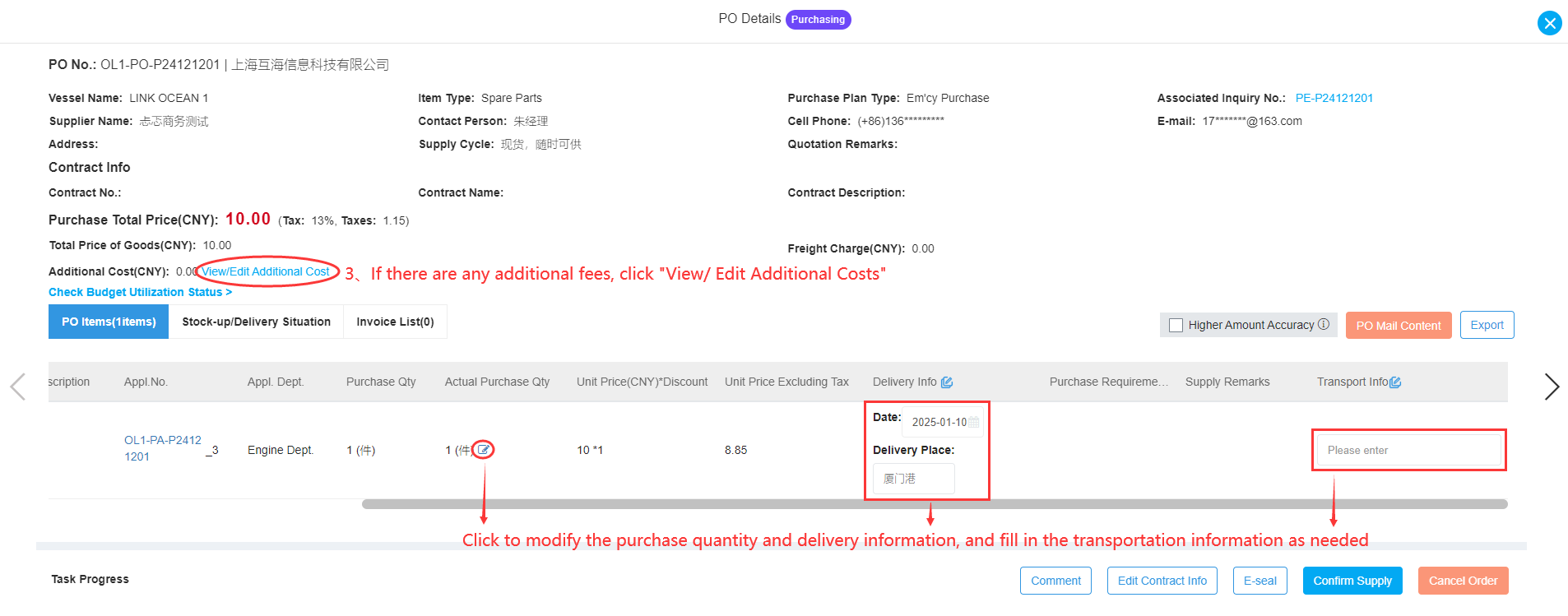Click the '10 *1' price cell
The width and height of the screenshot is (1568, 616).
coord(590,450)
